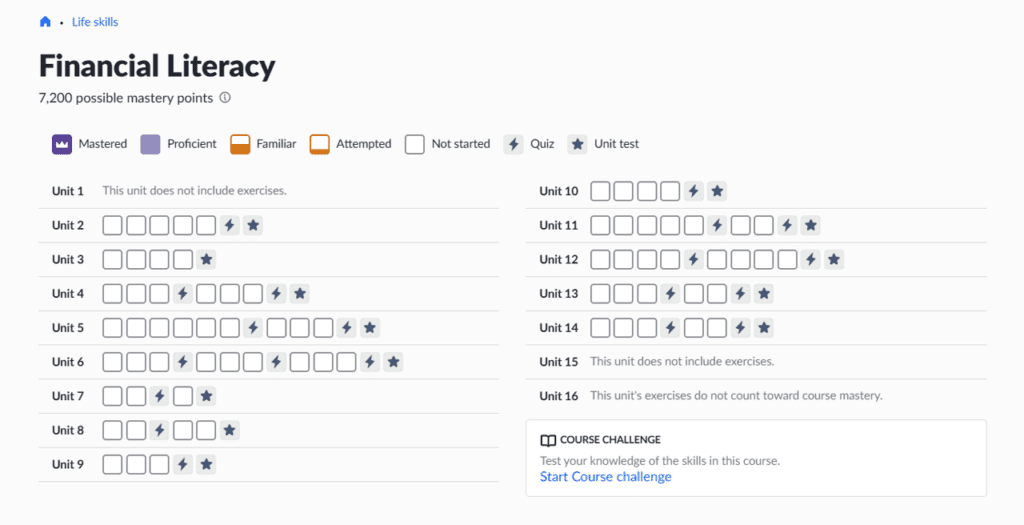The image size is (1024, 525).
Task: Open first exercise box in Unit 2
Action: (112, 226)
